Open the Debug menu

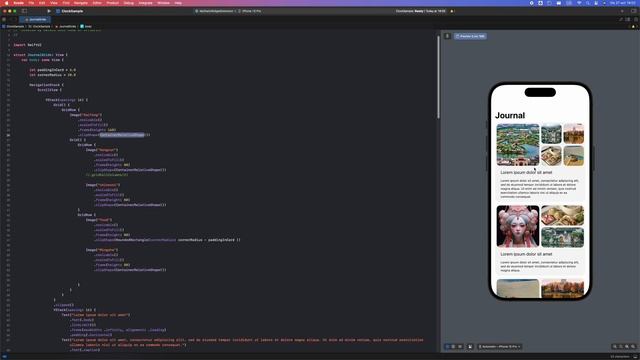(x=129, y=3)
